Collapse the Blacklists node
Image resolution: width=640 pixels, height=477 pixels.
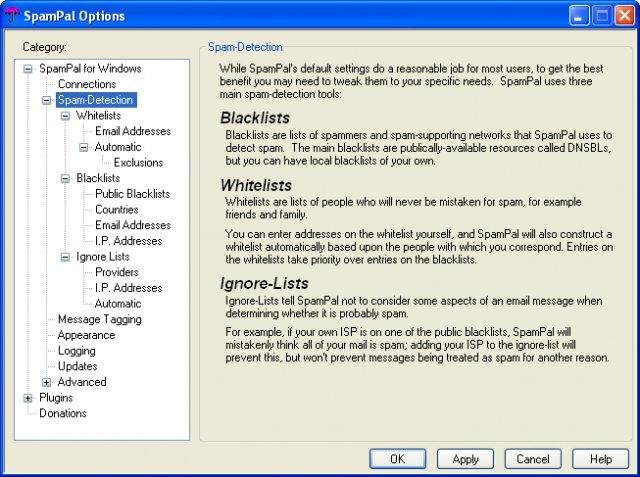point(65,178)
